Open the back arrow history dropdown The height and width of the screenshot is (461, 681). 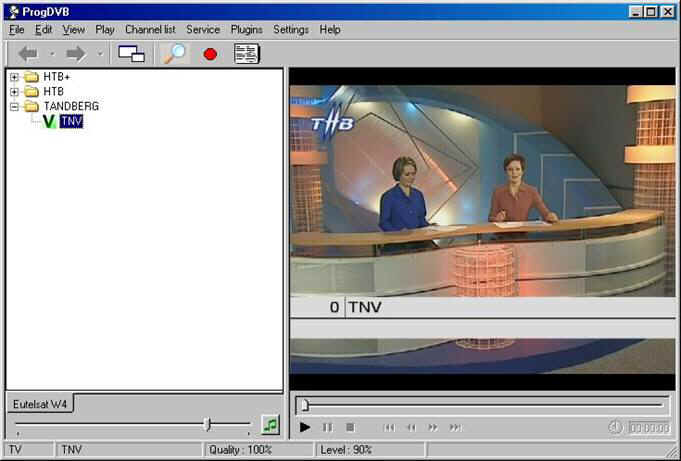point(52,54)
